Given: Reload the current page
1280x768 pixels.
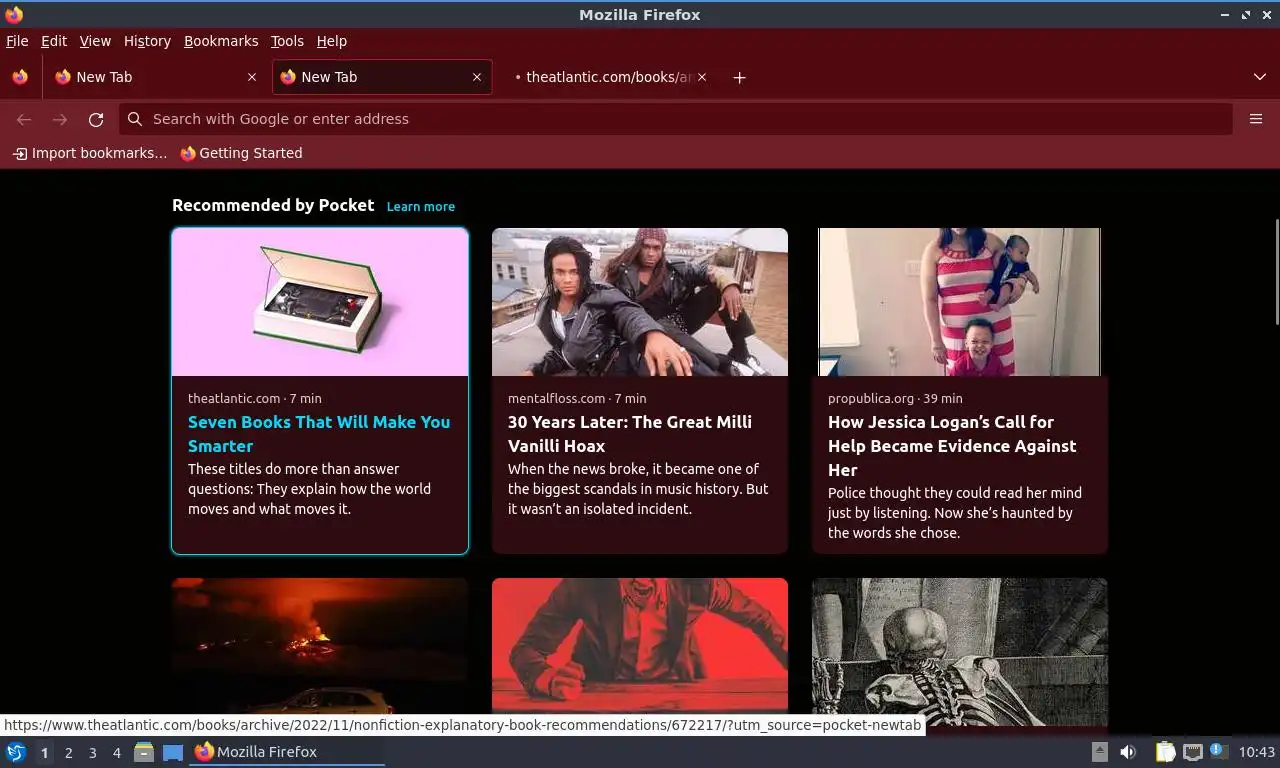Looking at the screenshot, I should coord(96,119).
